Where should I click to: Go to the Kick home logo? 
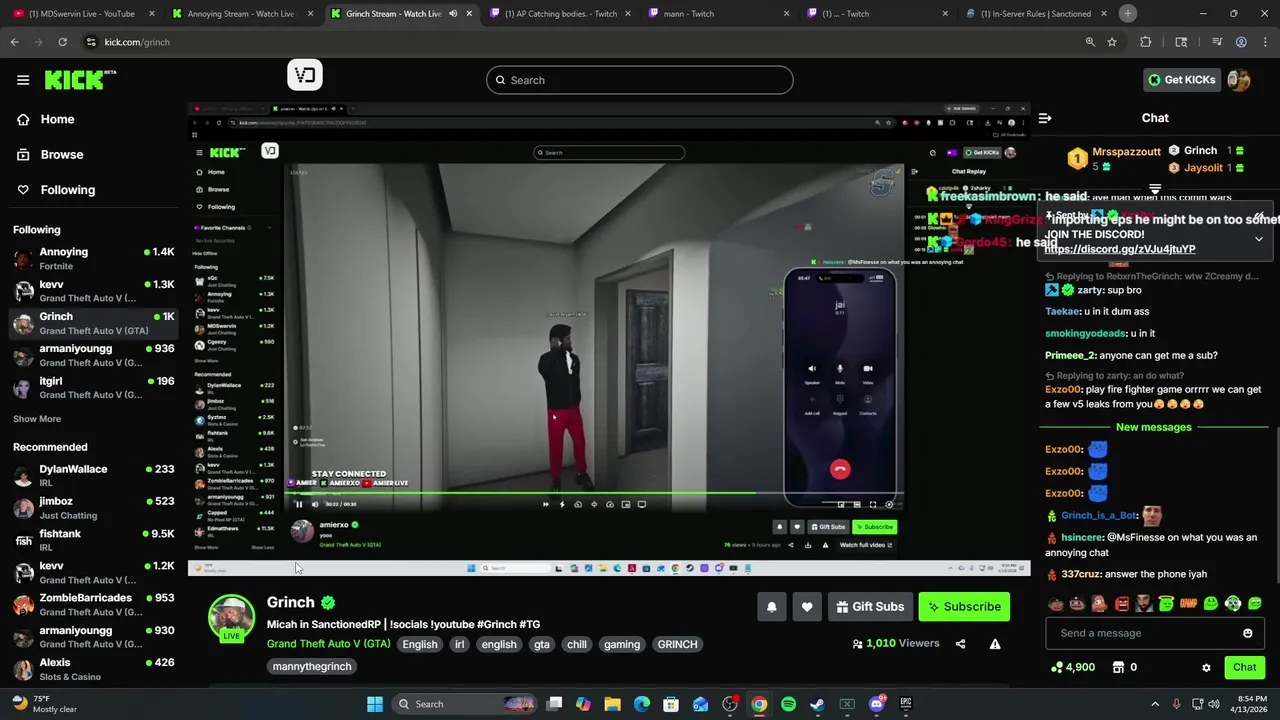click(79, 80)
